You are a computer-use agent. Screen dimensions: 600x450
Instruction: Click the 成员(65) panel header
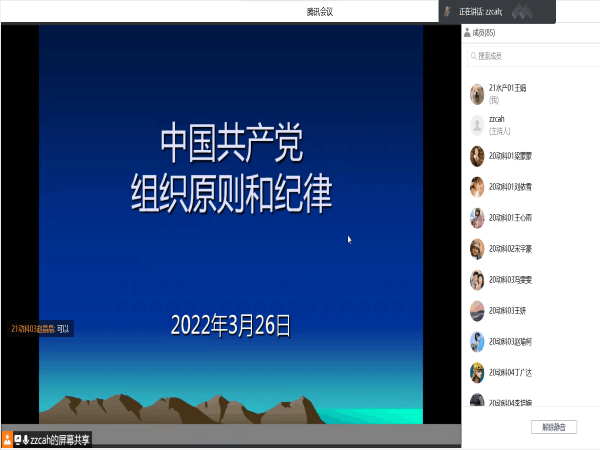[x=485, y=33]
